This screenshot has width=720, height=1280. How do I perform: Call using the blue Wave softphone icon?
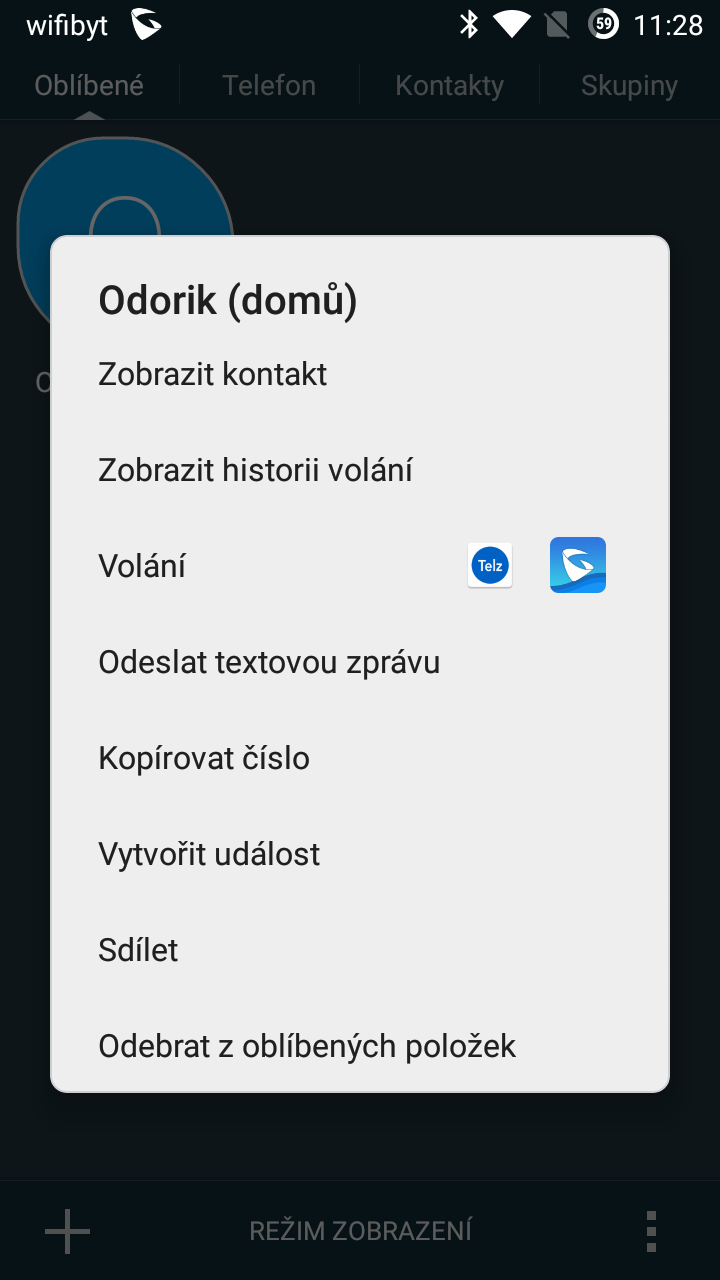[x=578, y=565]
